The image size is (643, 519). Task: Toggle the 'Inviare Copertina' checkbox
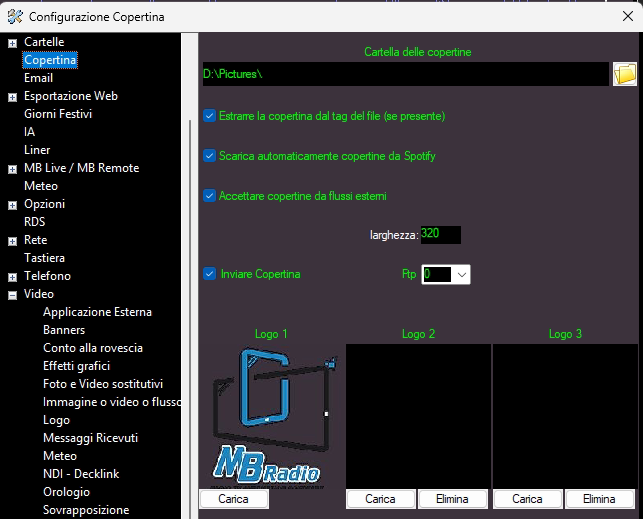210,274
